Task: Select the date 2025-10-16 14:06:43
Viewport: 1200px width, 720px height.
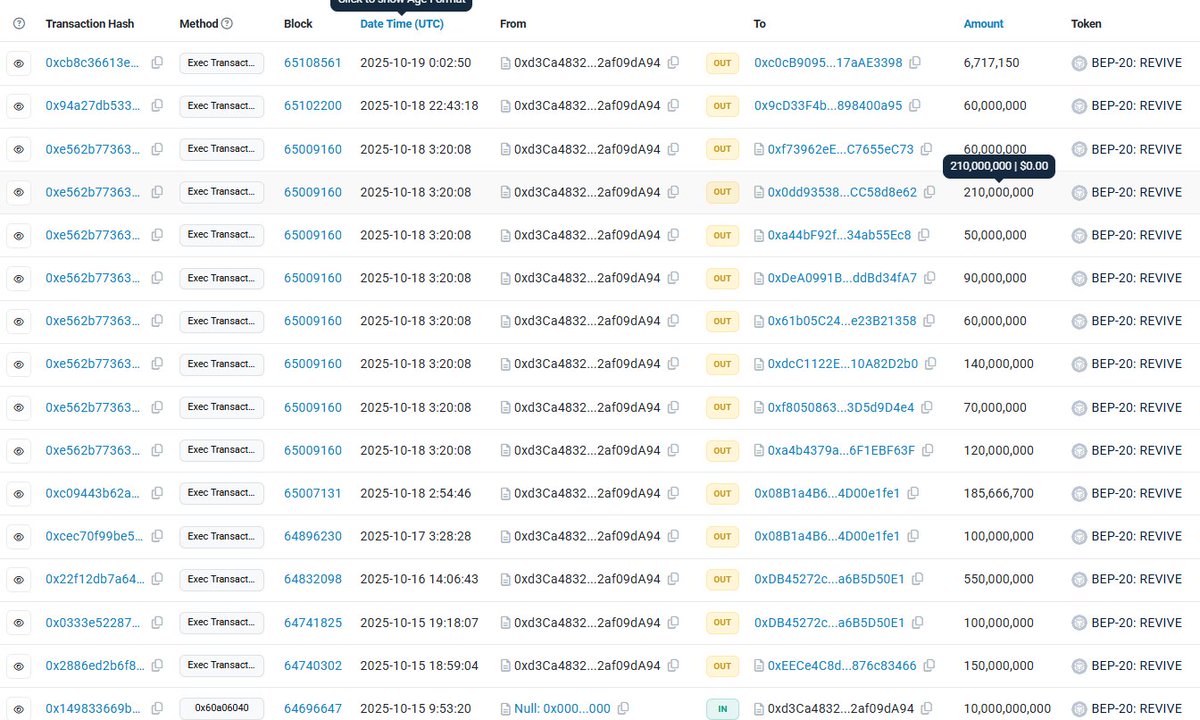Action: tap(419, 580)
